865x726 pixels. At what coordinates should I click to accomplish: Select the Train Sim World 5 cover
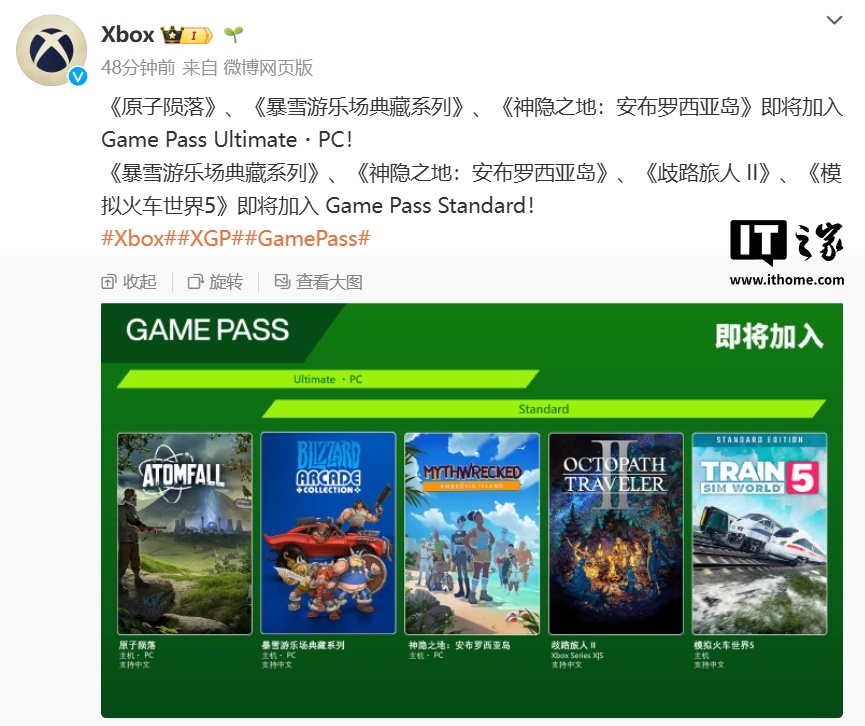pos(760,533)
